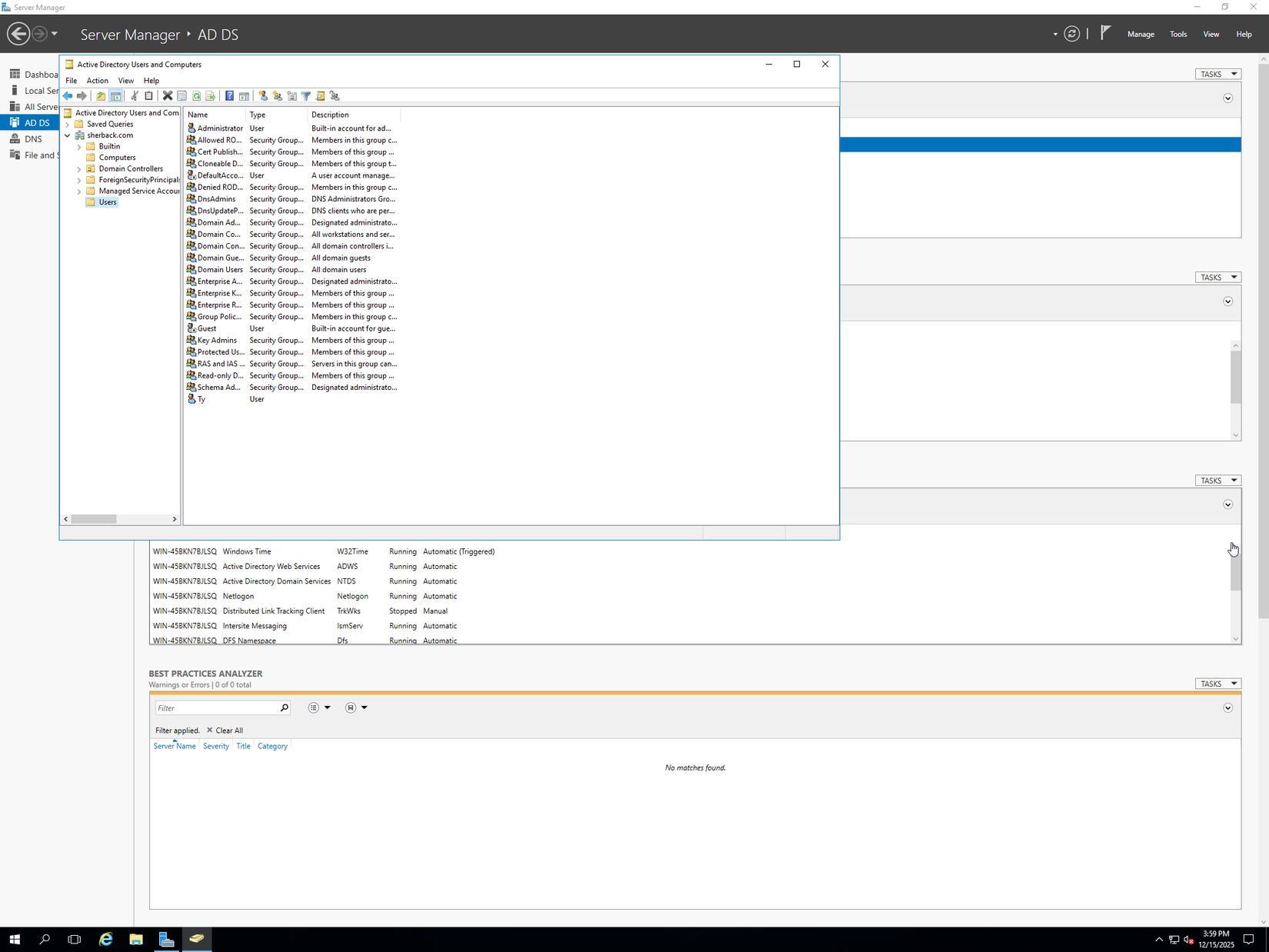Click the Refresh icon in ADUC toolbar
This screenshot has width=1269, height=952.
[x=197, y=95]
